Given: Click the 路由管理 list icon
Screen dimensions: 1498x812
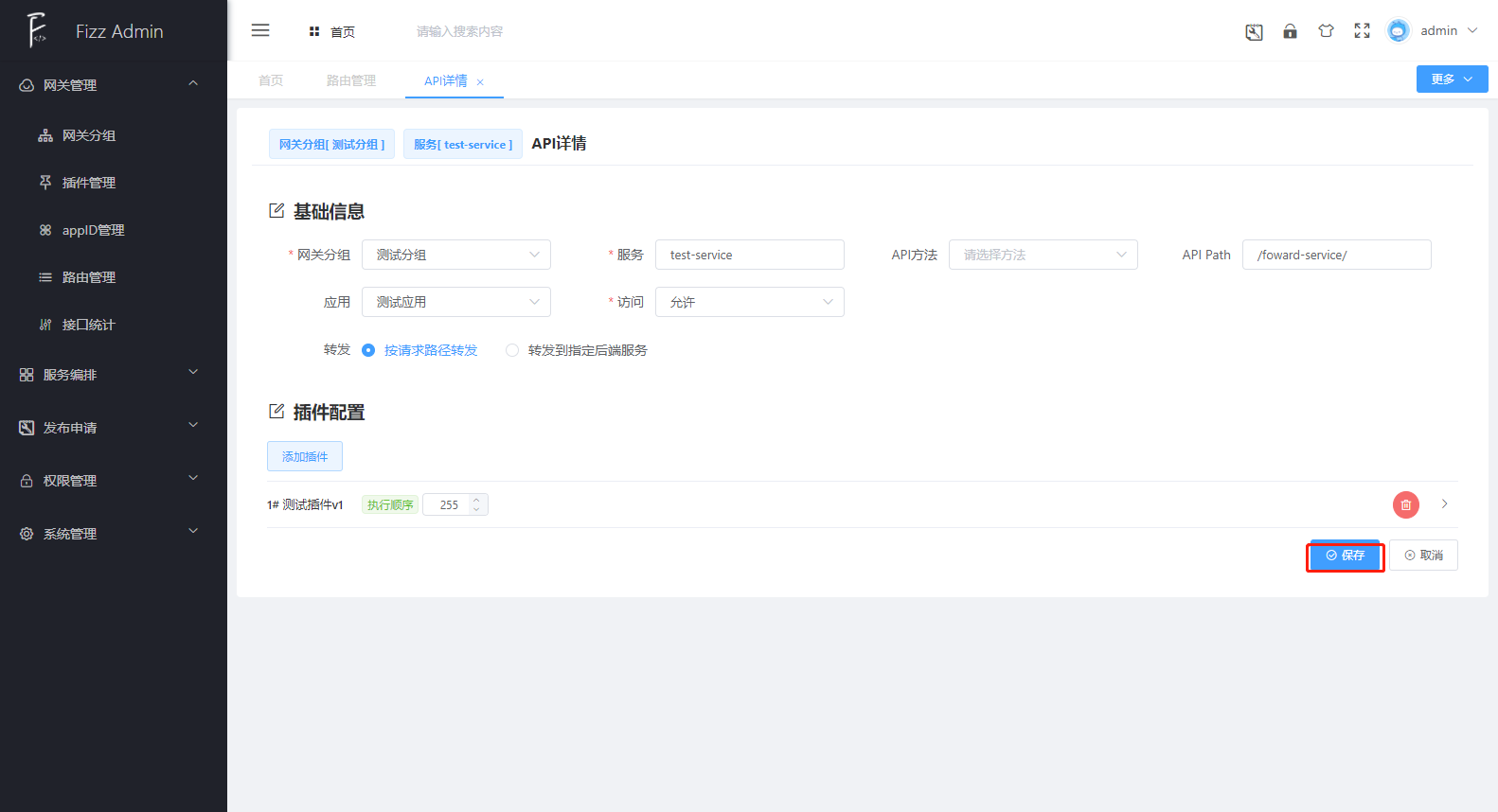Looking at the screenshot, I should click(45, 277).
